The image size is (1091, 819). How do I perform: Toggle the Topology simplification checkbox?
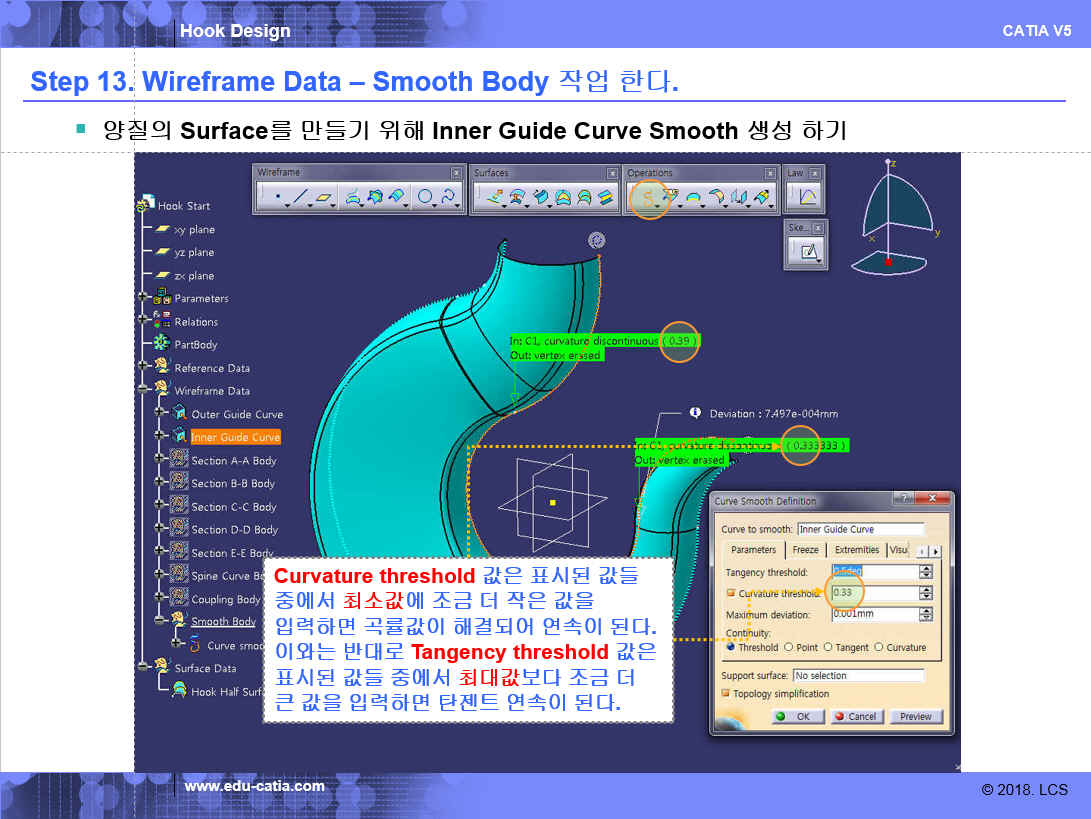tap(726, 693)
